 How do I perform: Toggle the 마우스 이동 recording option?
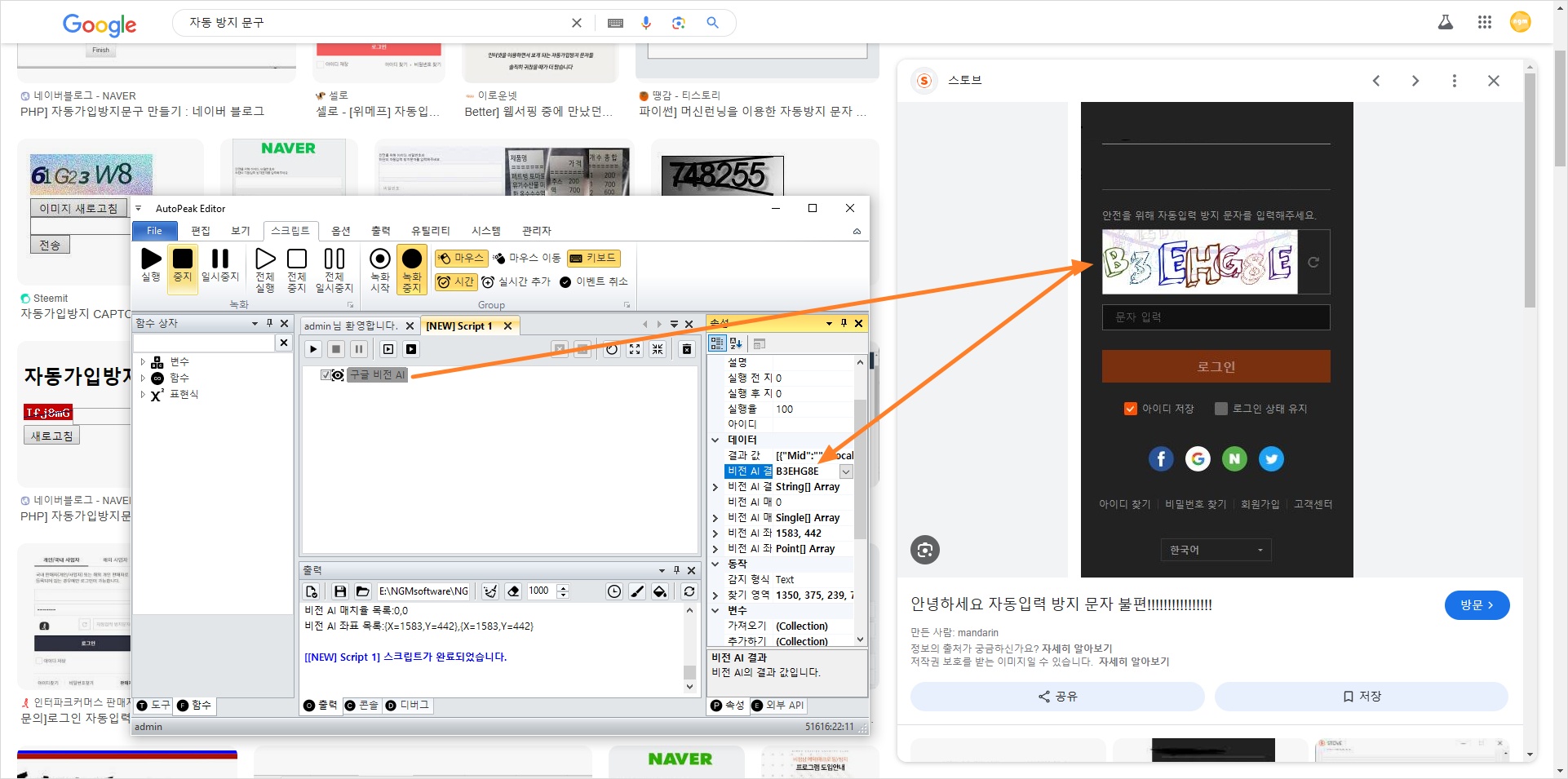point(527,258)
